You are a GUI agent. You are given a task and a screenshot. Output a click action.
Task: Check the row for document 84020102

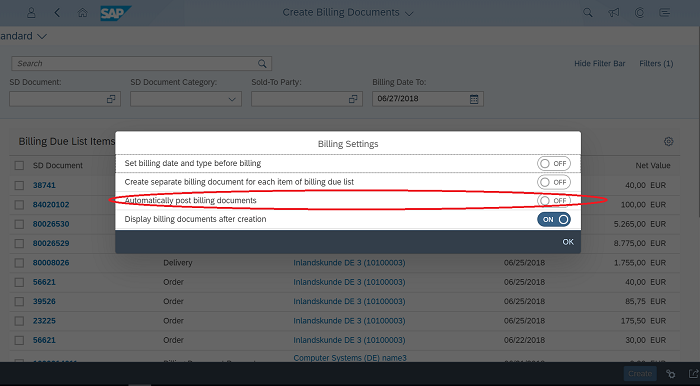[19, 205]
